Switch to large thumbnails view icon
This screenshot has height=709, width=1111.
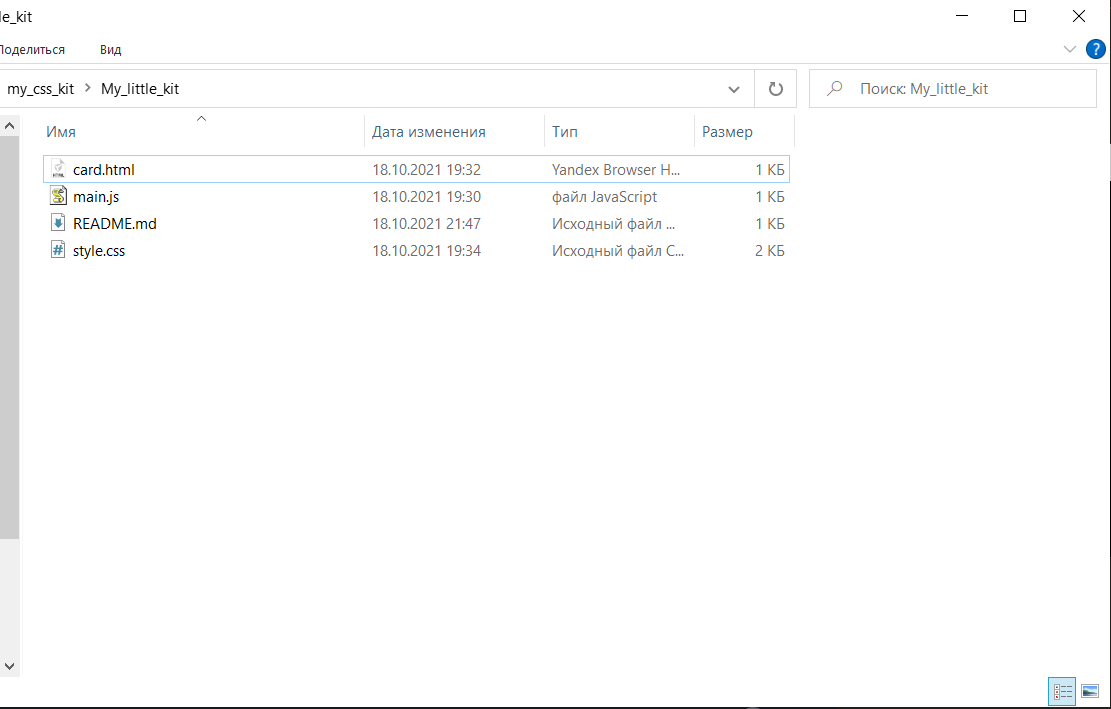point(1090,691)
